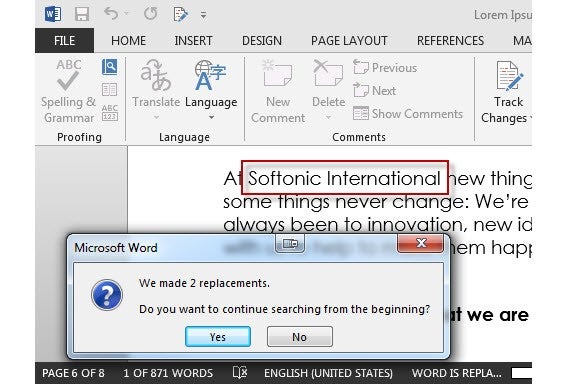Click the Microsoft Word dialog title
Screen dimensions: 568x384
116,248
